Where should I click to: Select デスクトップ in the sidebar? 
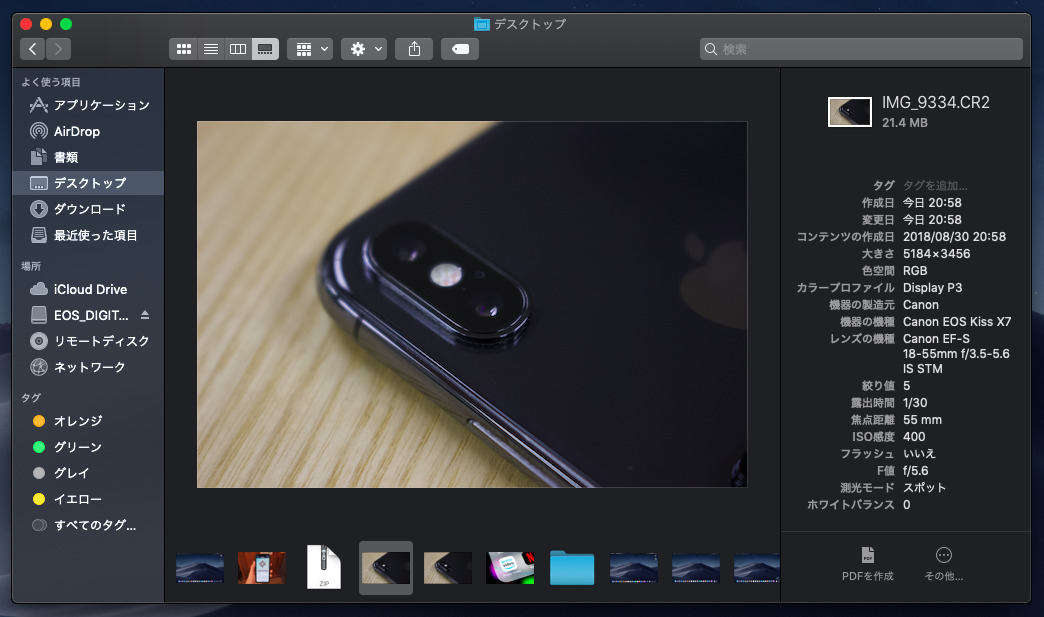click(x=88, y=183)
